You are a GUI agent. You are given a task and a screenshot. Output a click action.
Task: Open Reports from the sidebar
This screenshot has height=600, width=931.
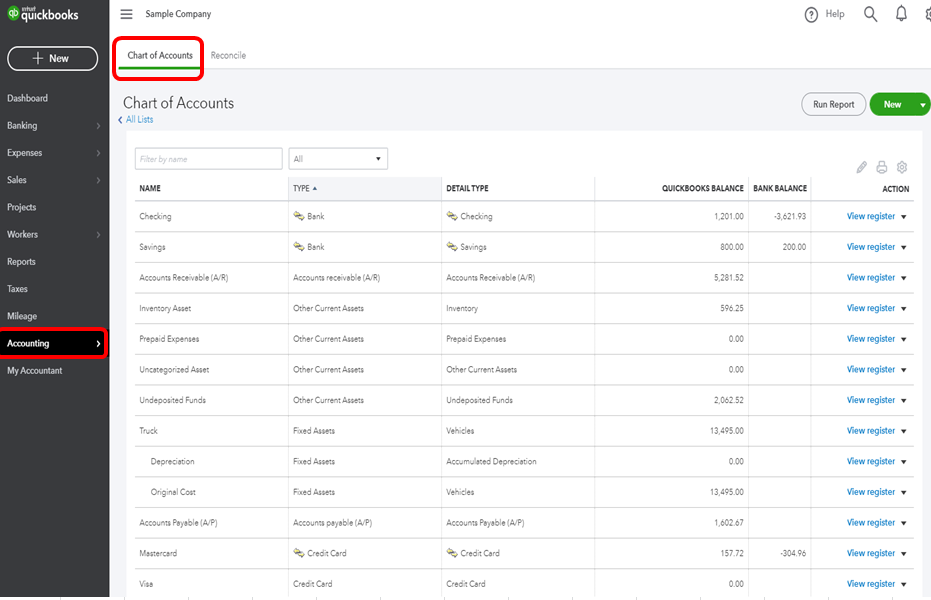(21, 262)
